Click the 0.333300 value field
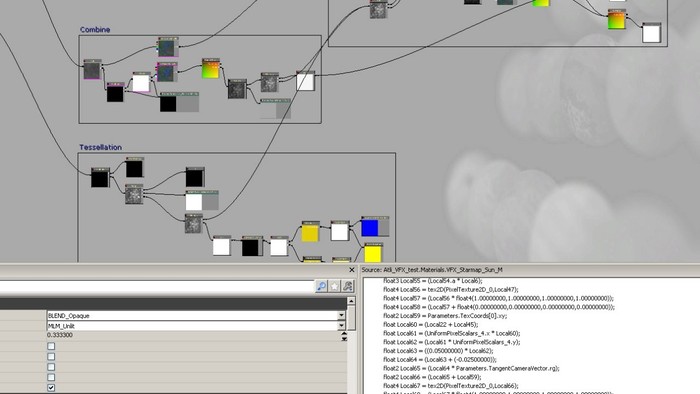700x394 pixels. click(x=193, y=335)
